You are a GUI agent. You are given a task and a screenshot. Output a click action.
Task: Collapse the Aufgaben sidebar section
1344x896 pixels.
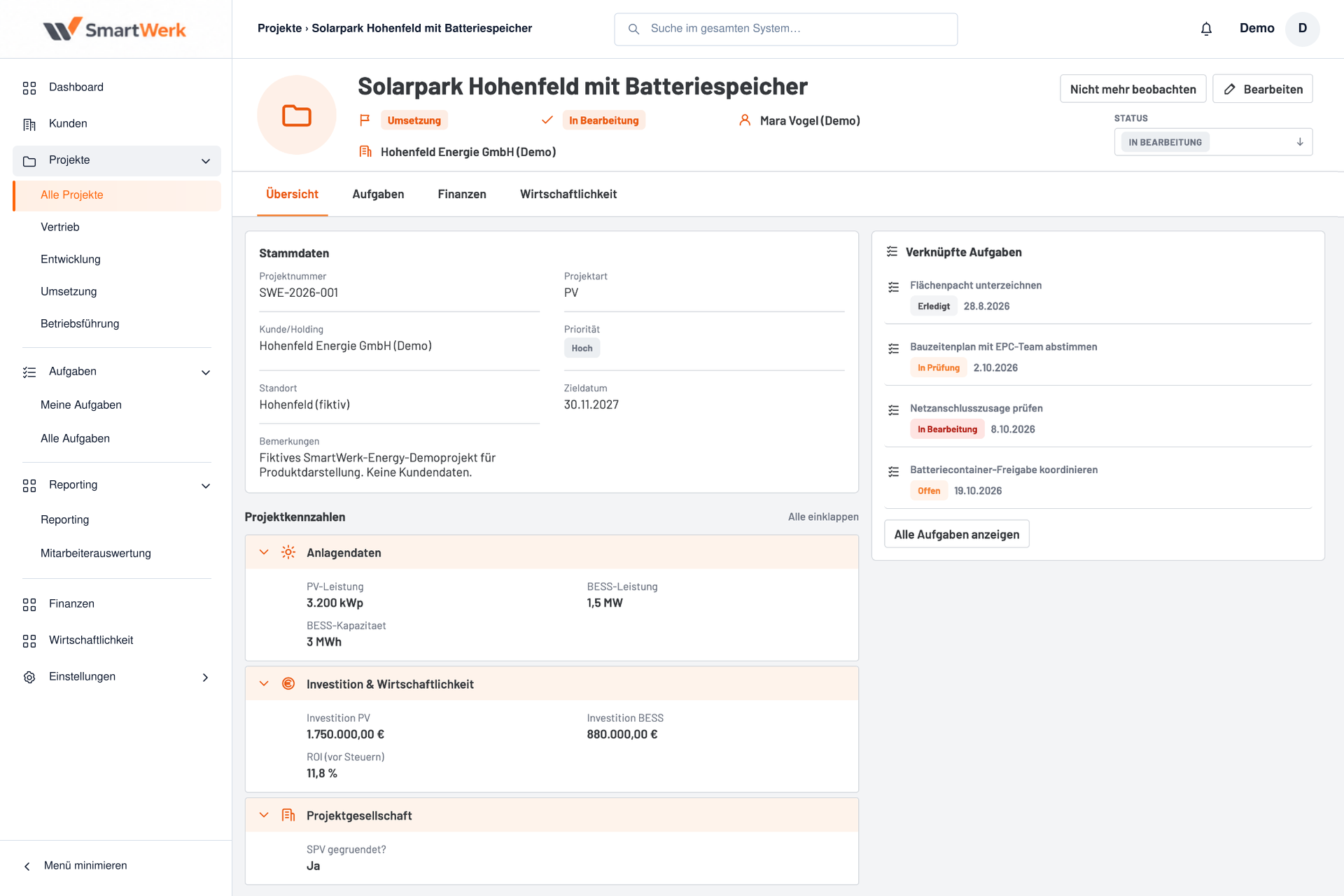(206, 372)
